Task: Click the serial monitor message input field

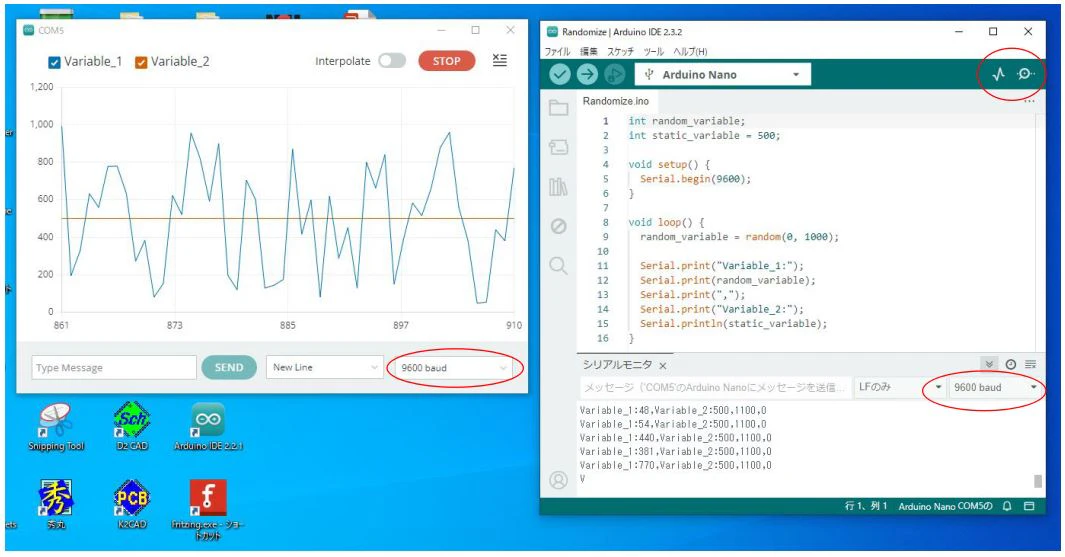Action: coord(715,387)
